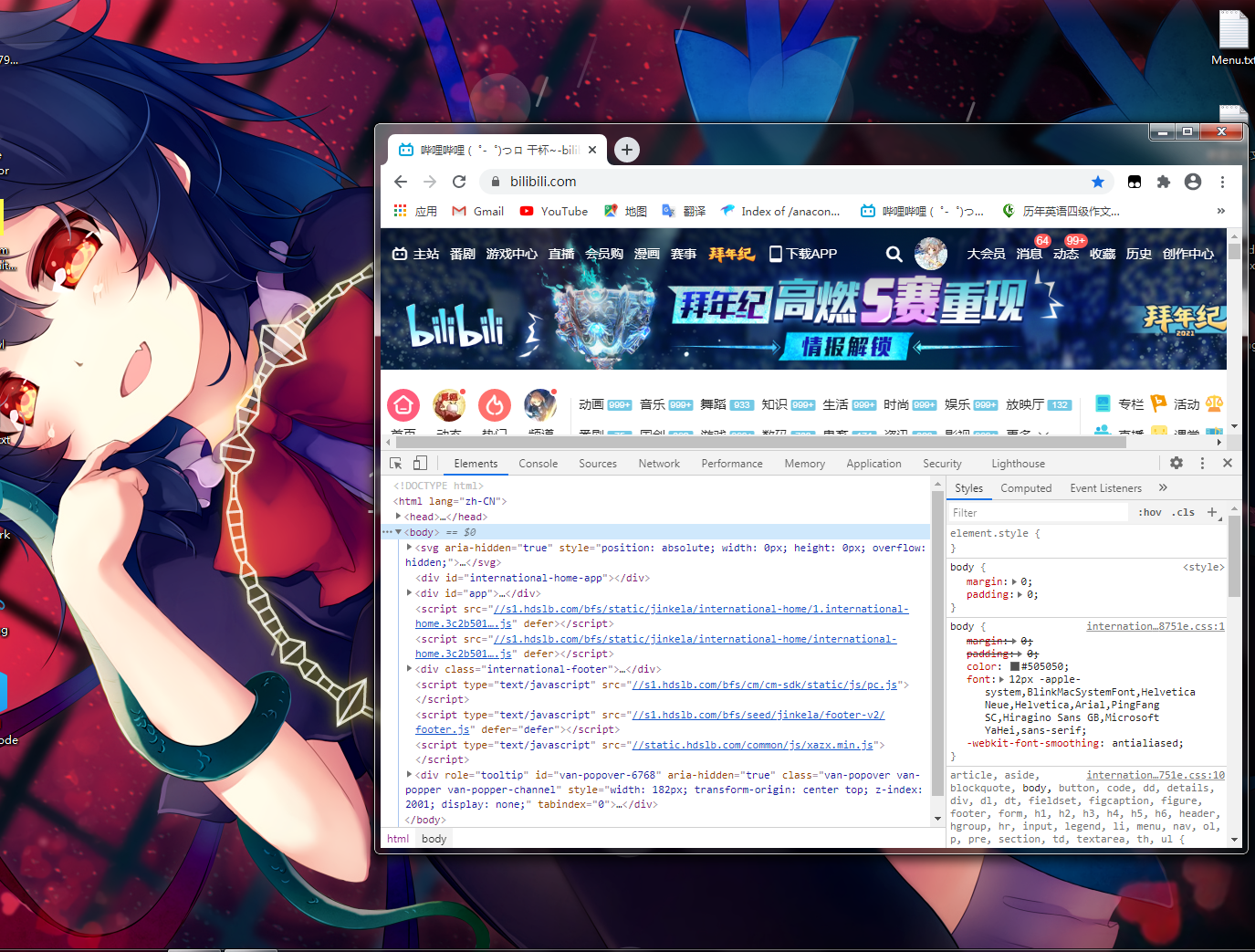Open 下载APP phone icon link
Image resolution: width=1255 pixels, height=952 pixels.
tap(803, 254)
